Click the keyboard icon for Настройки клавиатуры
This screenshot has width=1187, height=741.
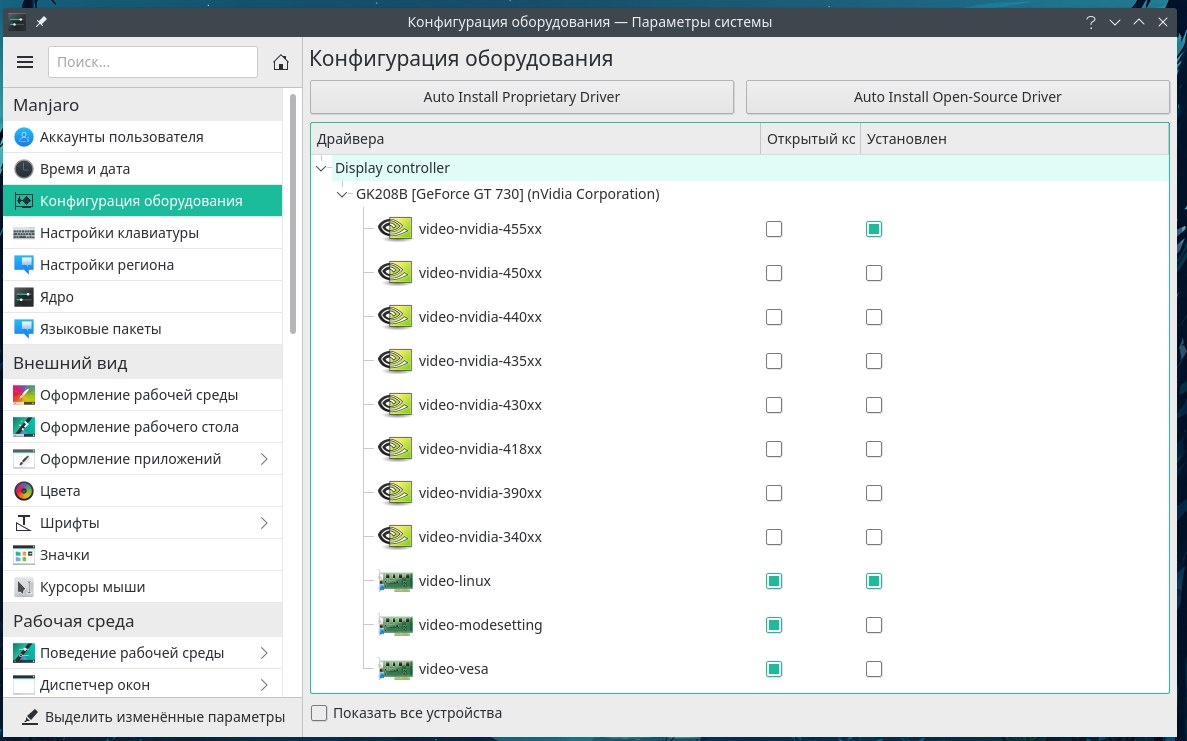click(23, 233)
